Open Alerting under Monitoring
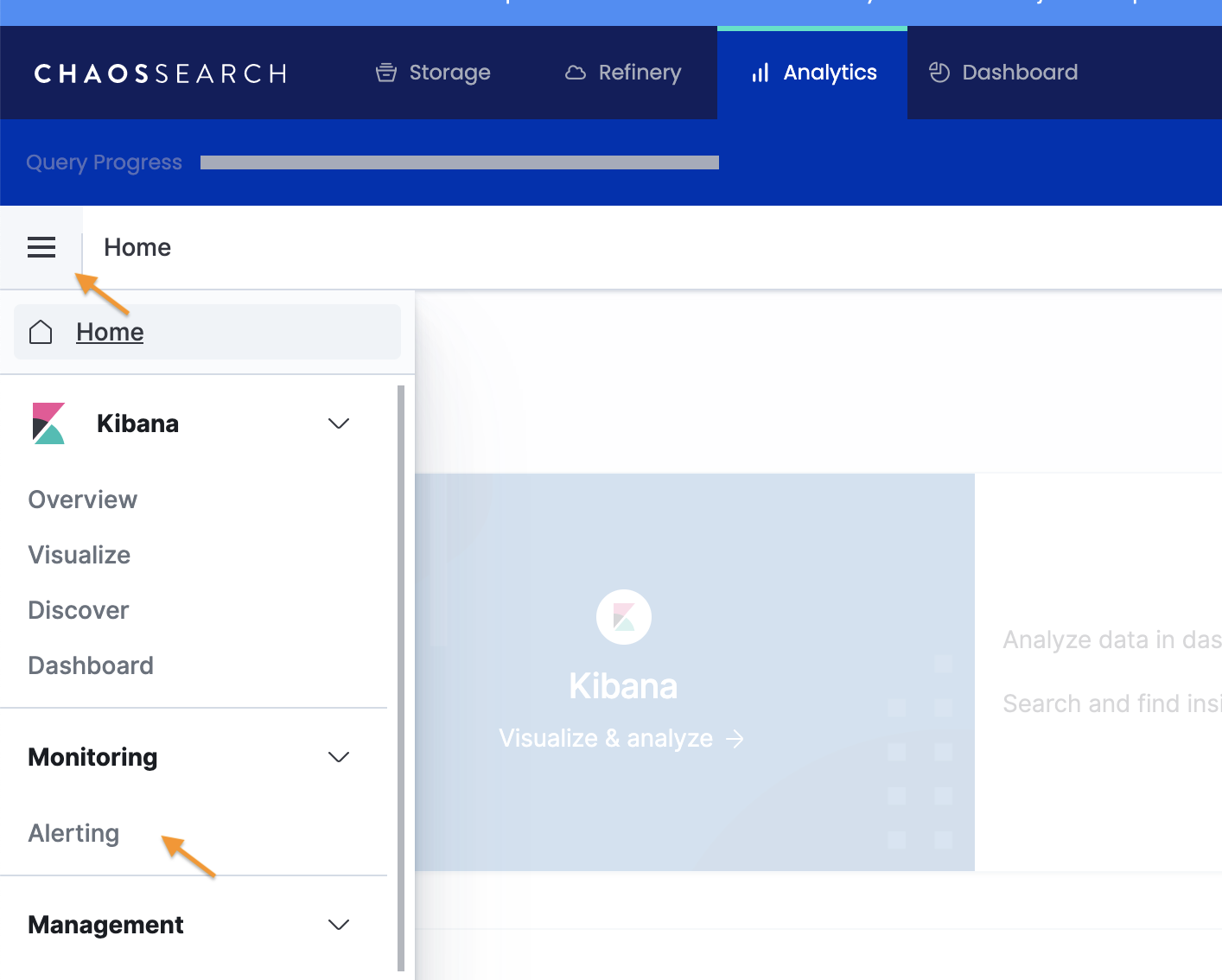This screenshot has height=980, width=1222. (73, 833)
